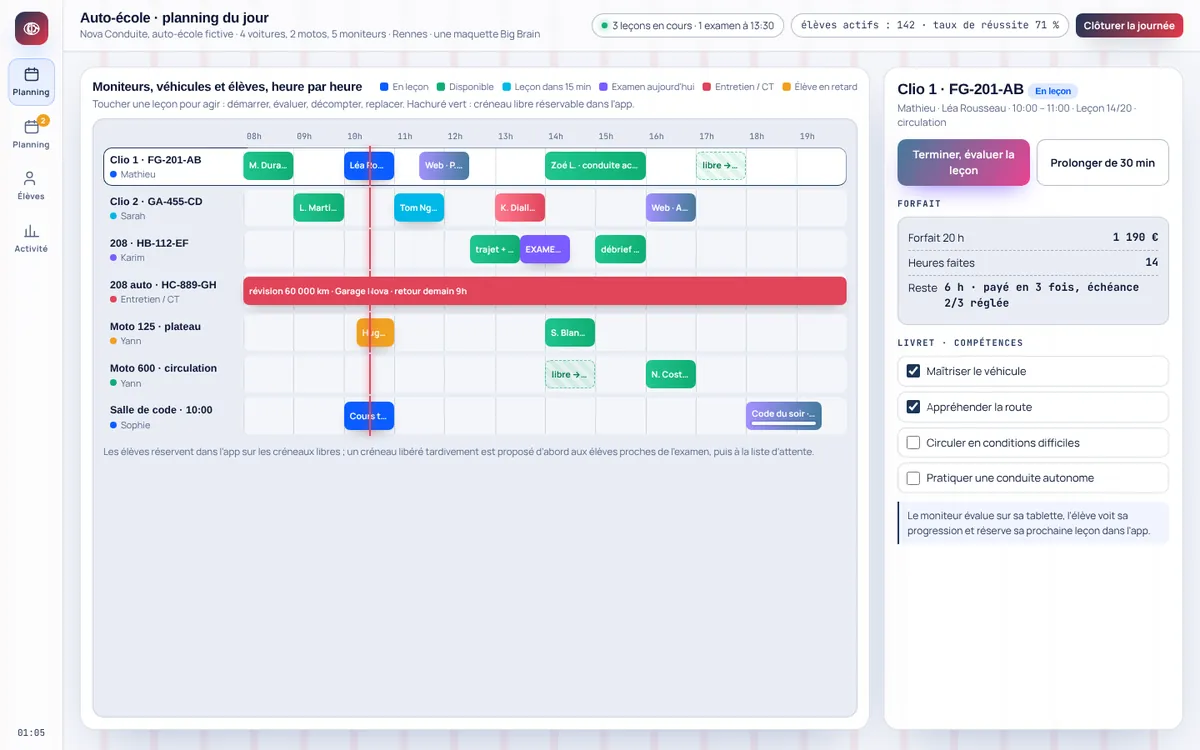Click the Entretien / CT legend swatch
Image resolution: width=1200 pixels, height=750 pixels.
[707, 87]
